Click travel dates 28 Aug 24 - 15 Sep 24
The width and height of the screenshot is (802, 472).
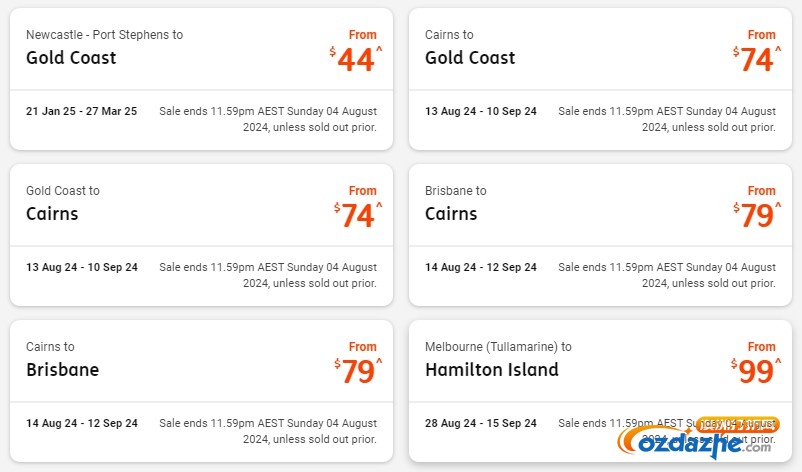pos(480,423)
